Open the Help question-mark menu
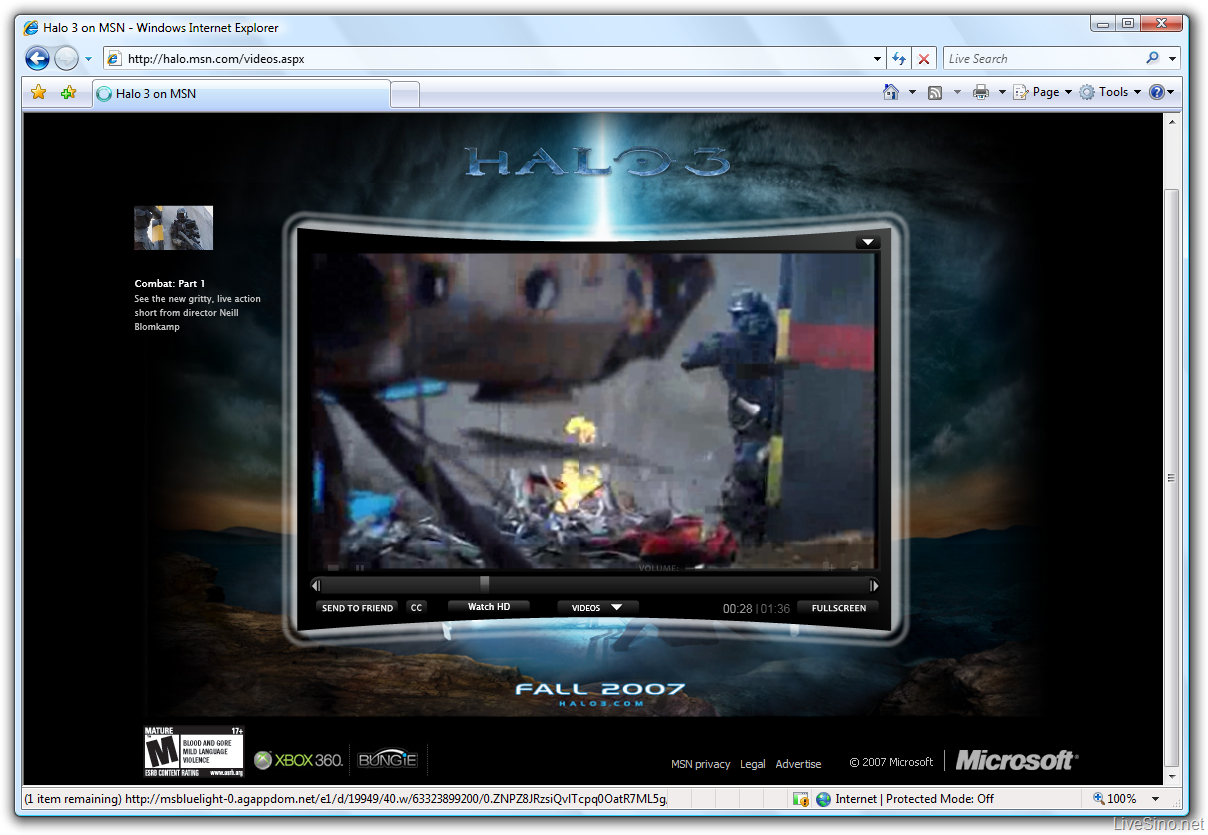This screenshot has width=1208, height=835. (x=1161, y=92)
